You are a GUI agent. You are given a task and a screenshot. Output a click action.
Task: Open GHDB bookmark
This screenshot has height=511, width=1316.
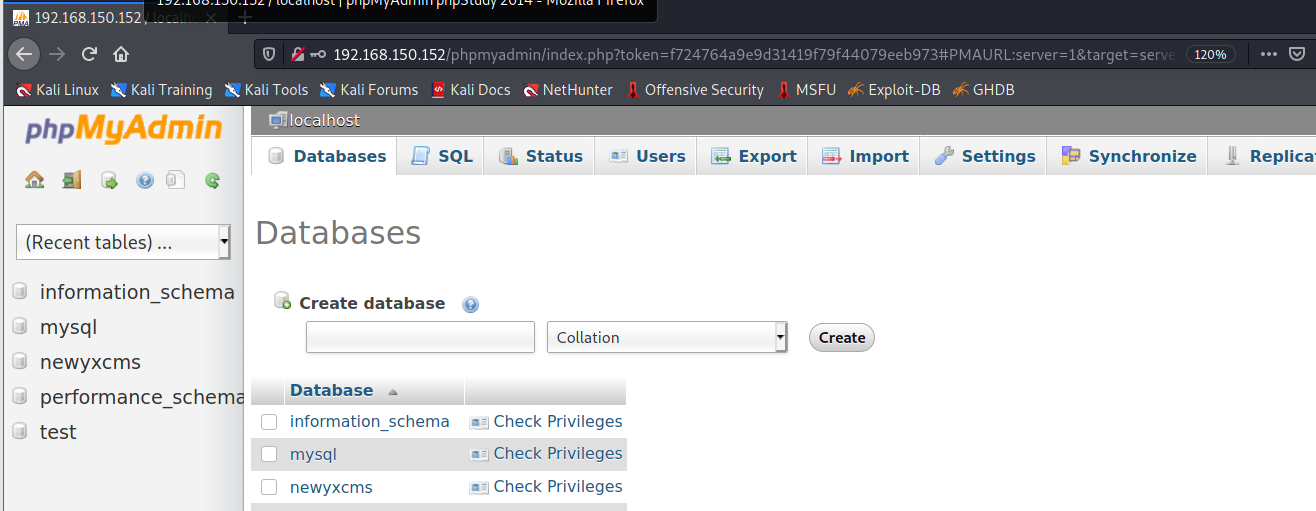coord(983,90)
